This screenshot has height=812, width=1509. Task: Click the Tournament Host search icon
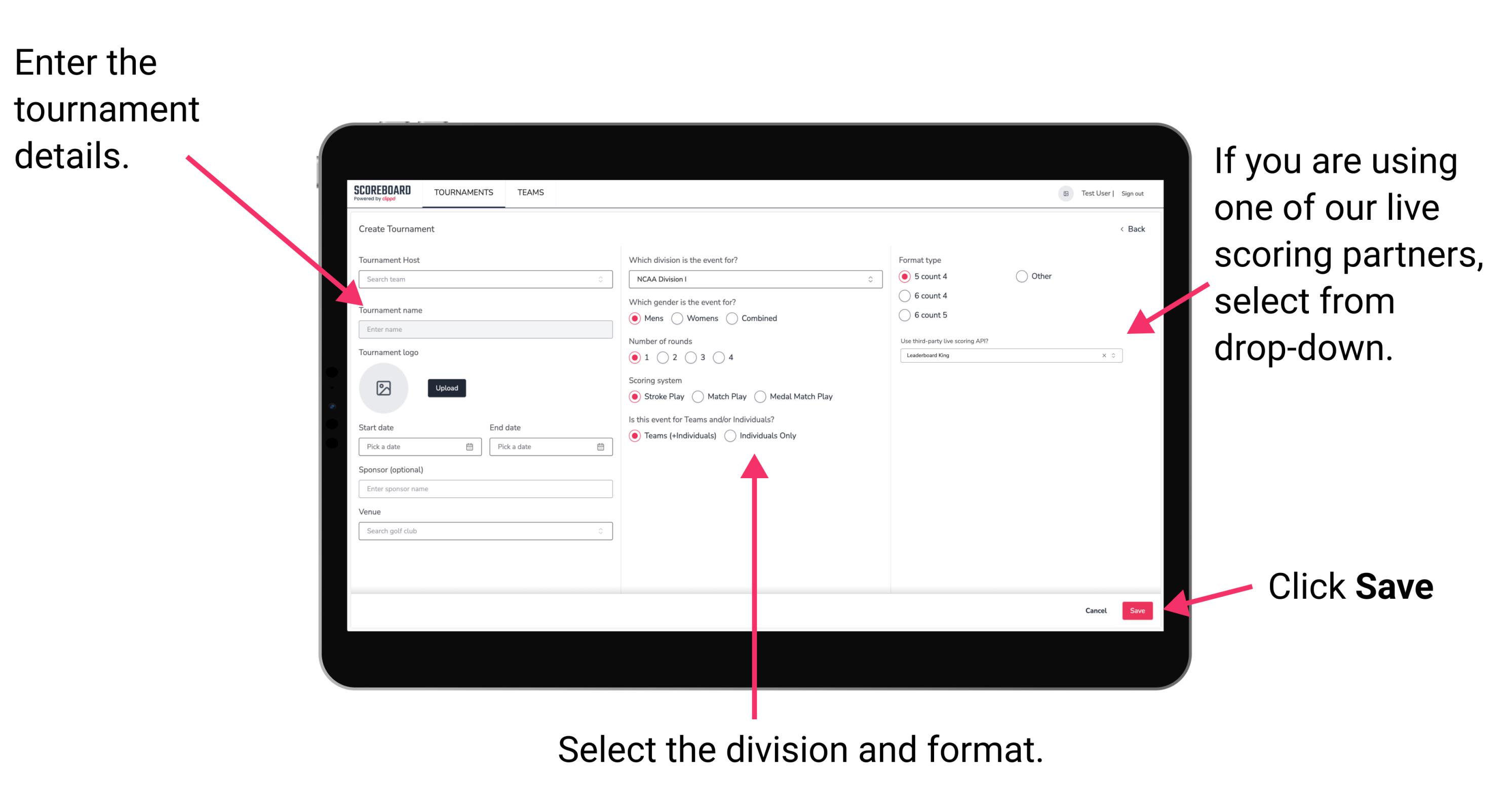[601, 280]
